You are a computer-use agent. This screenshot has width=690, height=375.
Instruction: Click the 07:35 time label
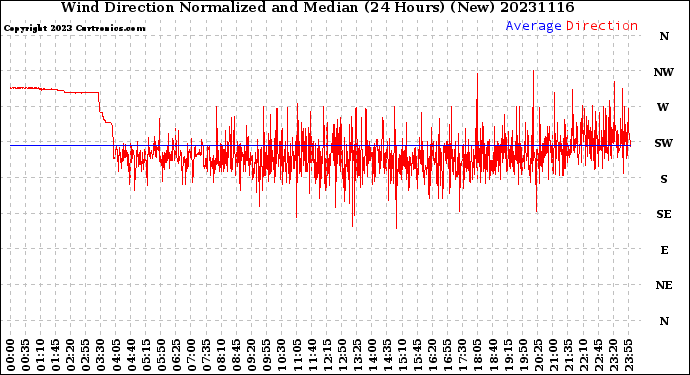(206, 355)
